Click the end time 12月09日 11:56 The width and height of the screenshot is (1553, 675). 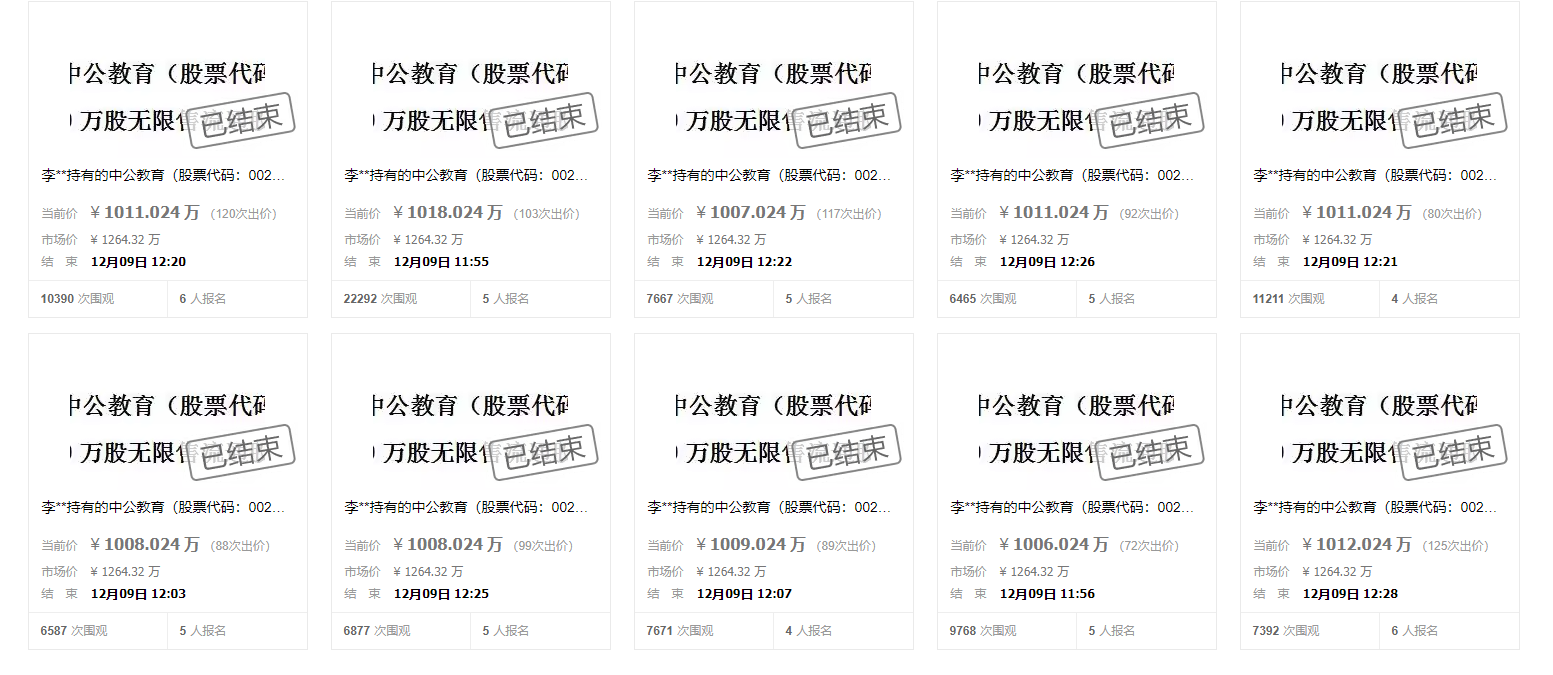[1048, 594]
